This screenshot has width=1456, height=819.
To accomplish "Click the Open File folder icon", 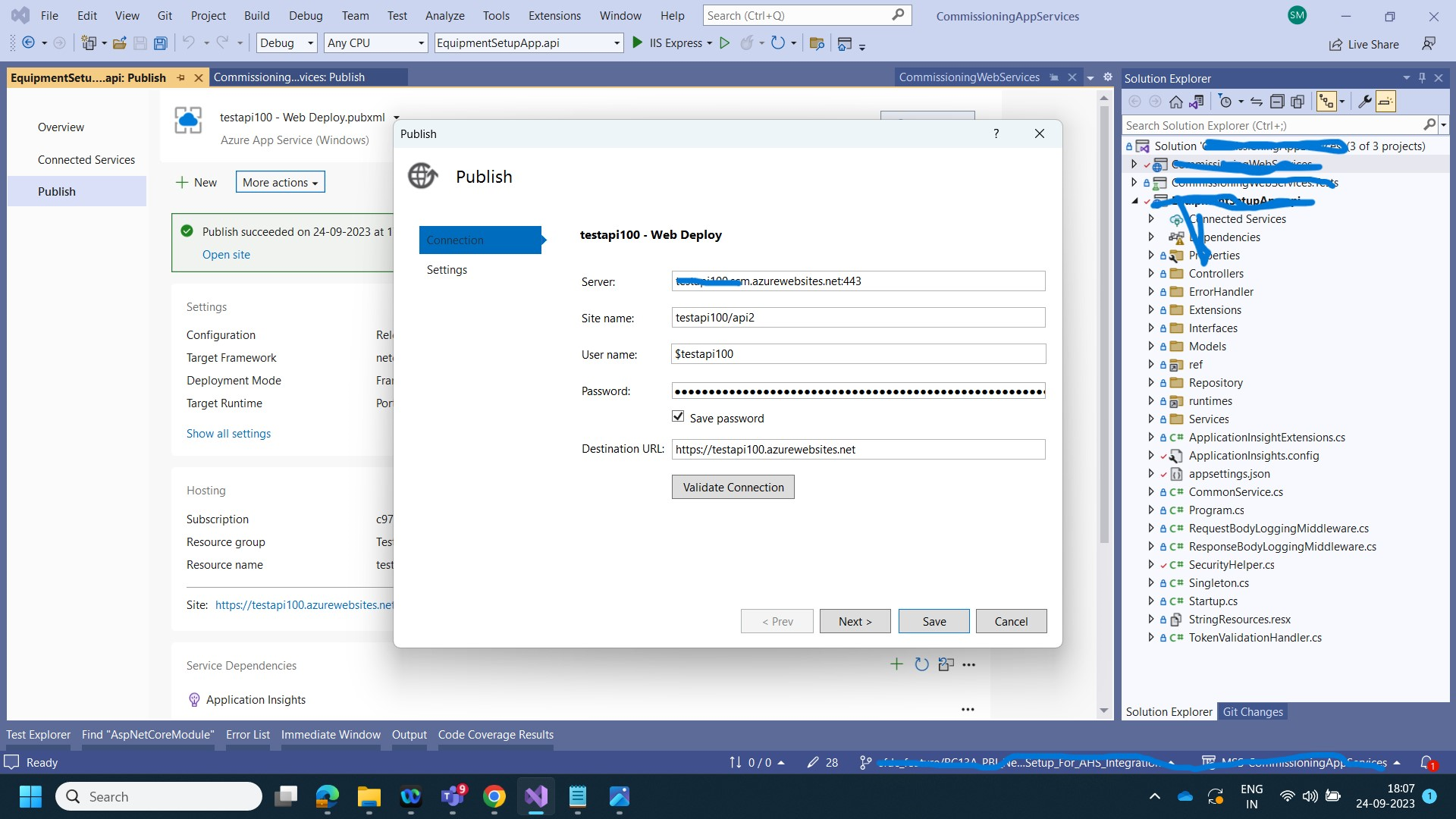I will coord(119,43).
